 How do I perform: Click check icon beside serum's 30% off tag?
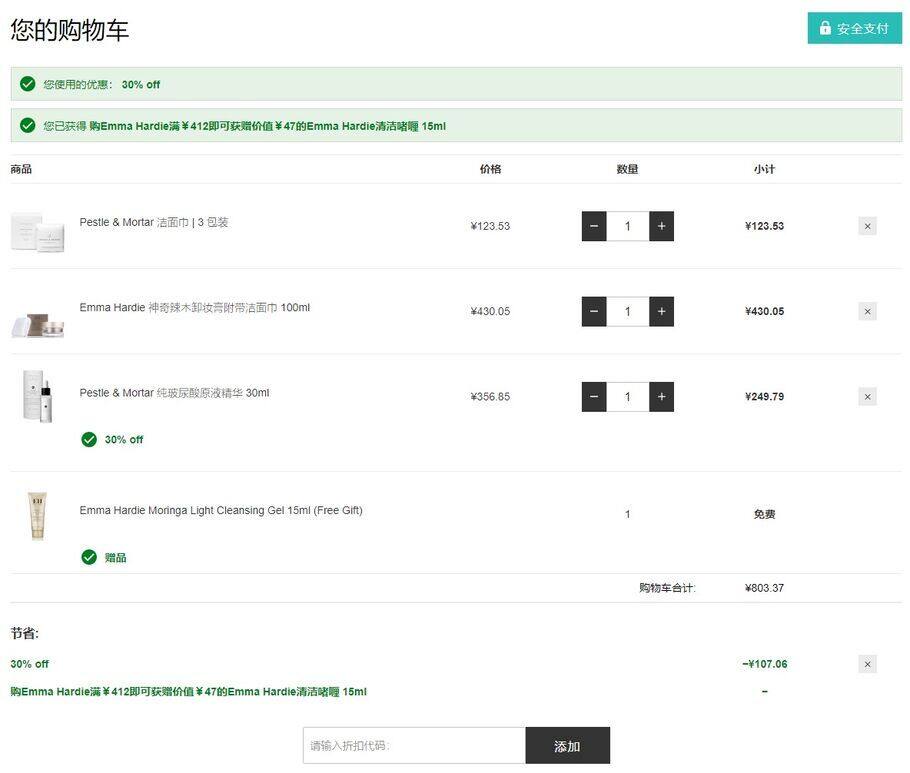click(89, 439)
